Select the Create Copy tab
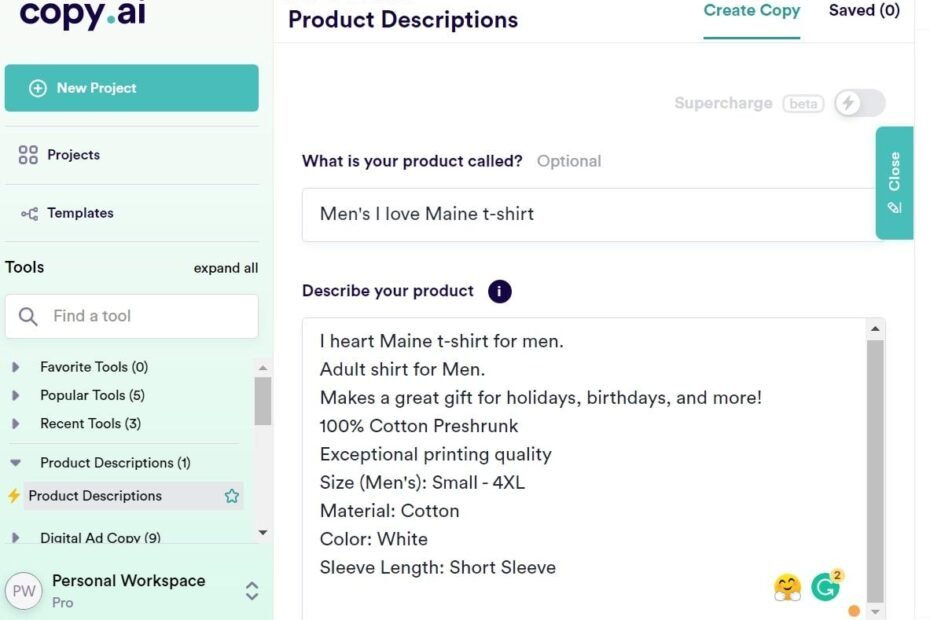Screen dimensions: 930x620 (x=751, y=11)
